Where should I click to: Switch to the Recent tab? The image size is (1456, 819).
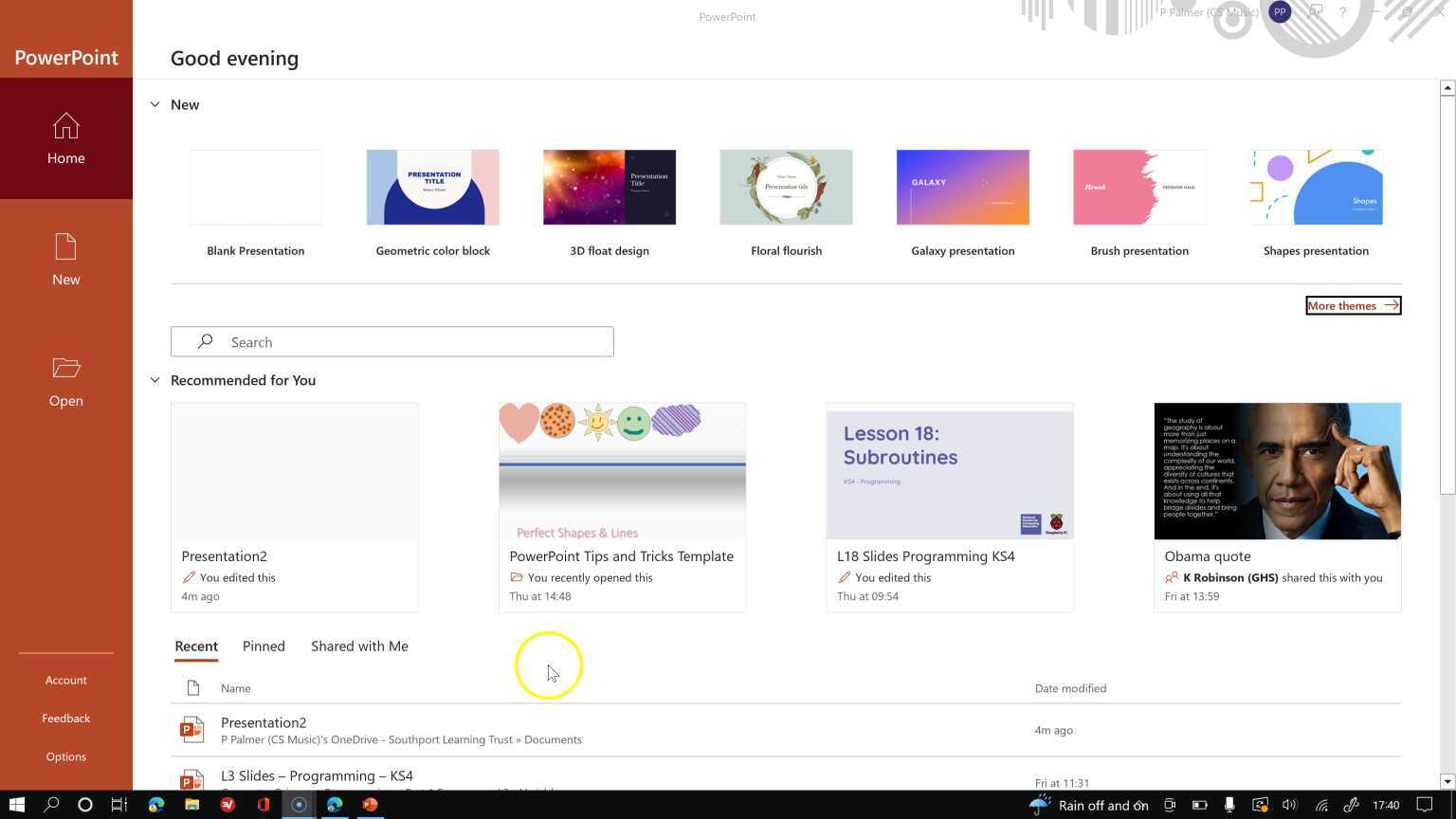(x=196, y=646)
